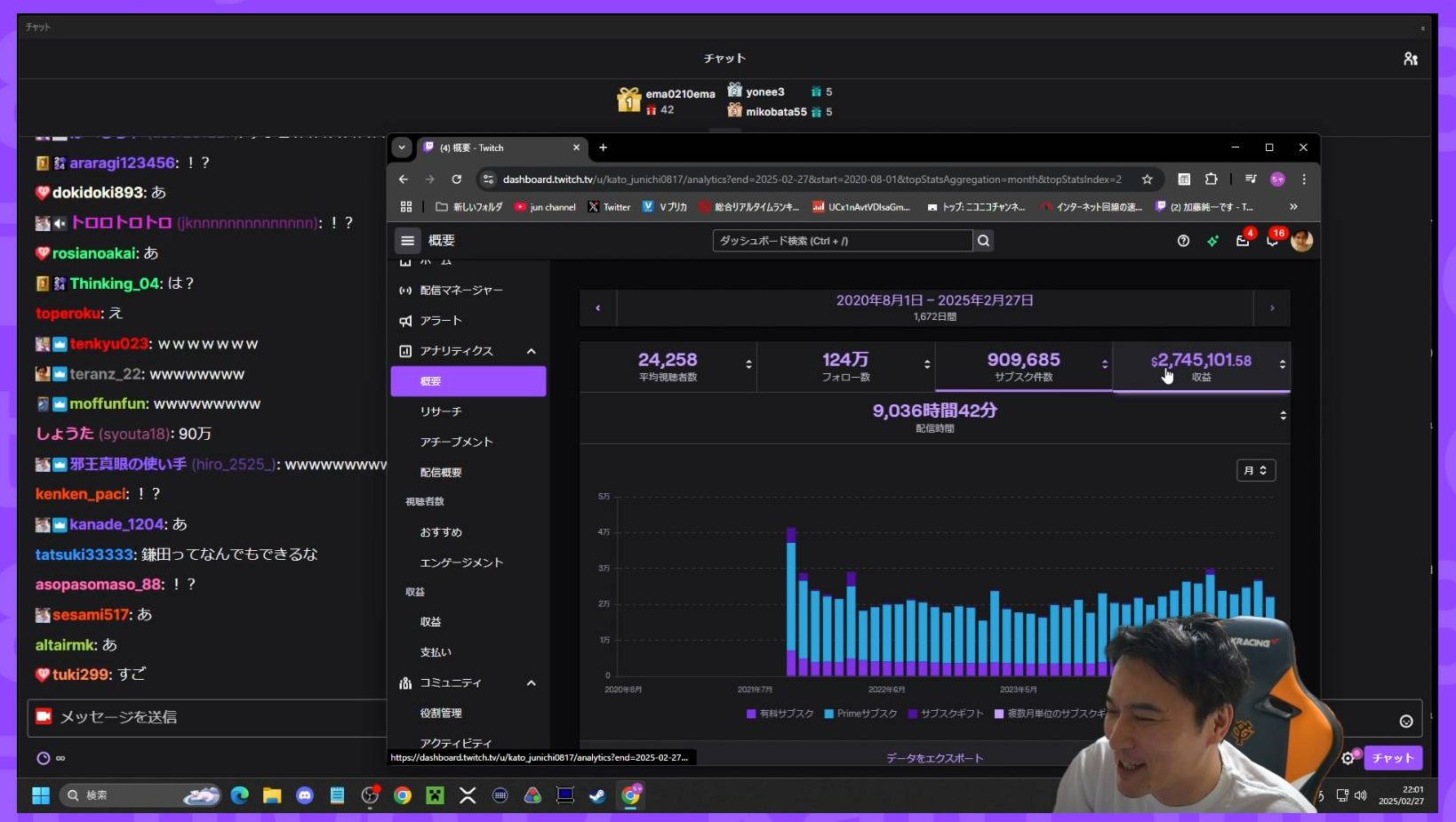The height and width of the screenshot is (822, 1456).
Task: Click the dashboard search magnifier icon
Action: tap(983, 241)
